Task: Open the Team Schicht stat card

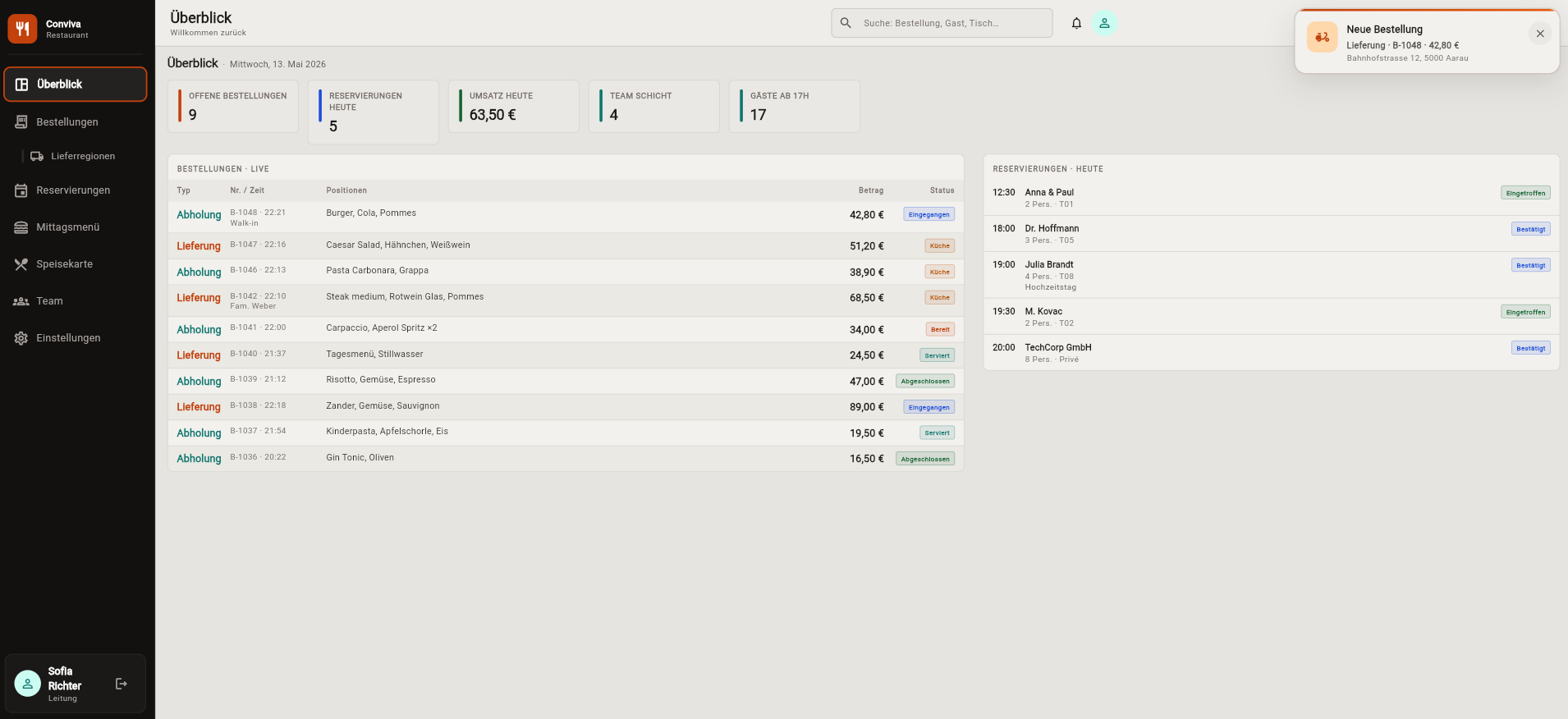Action: (x=654, y=106)
